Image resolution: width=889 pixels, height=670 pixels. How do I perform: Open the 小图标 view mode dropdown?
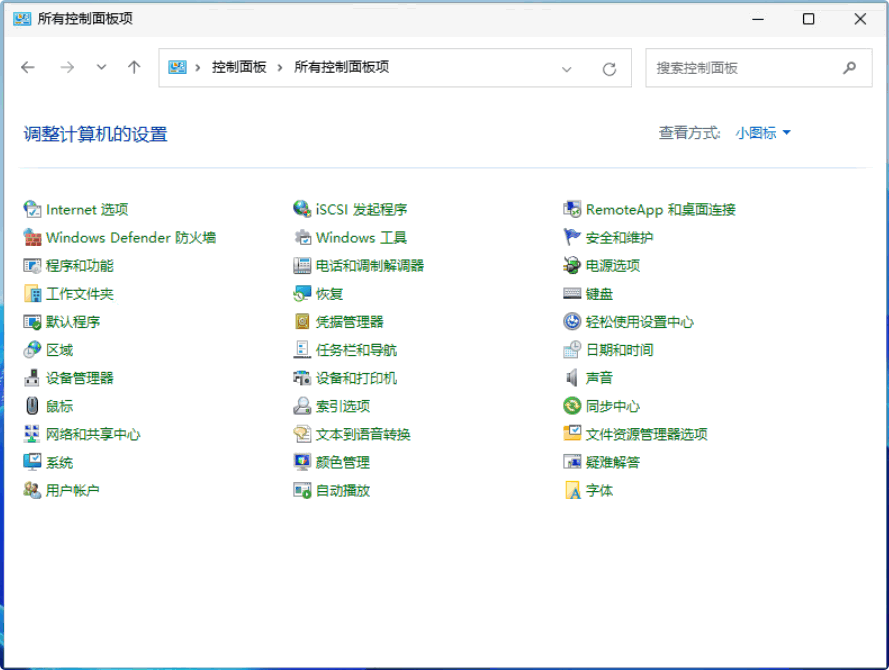point(763,133)
